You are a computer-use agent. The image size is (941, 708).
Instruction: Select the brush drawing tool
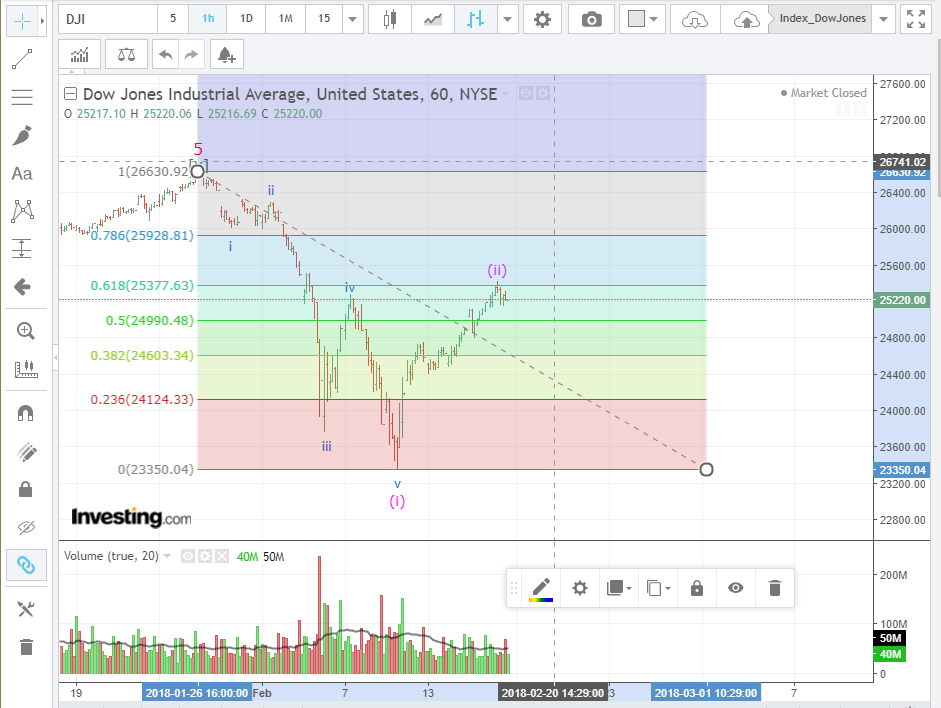pyautogui.click(x=22, y=136)
